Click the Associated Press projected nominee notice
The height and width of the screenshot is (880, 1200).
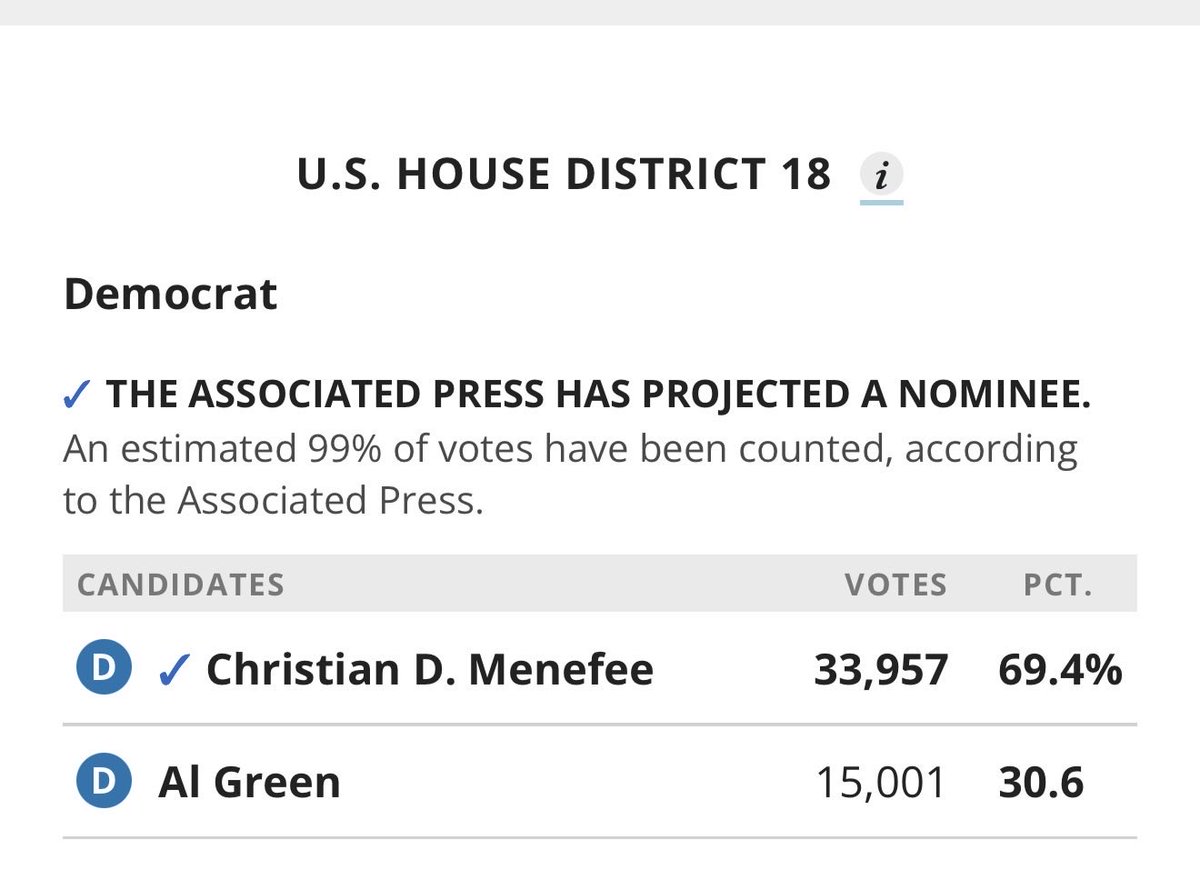(598, 396)
